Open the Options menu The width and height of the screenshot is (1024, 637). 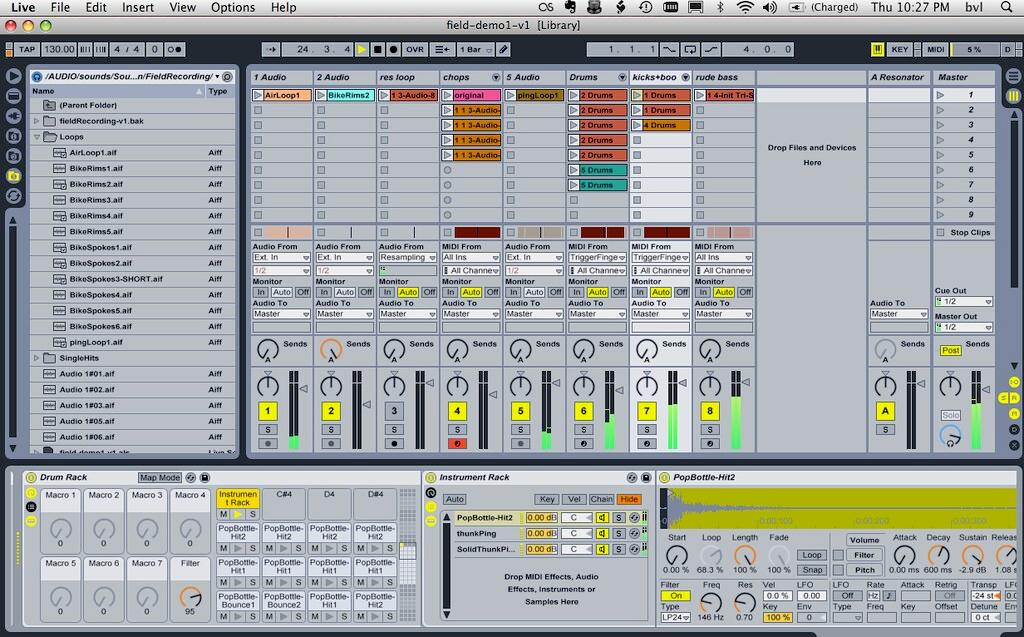click(233, 7)
